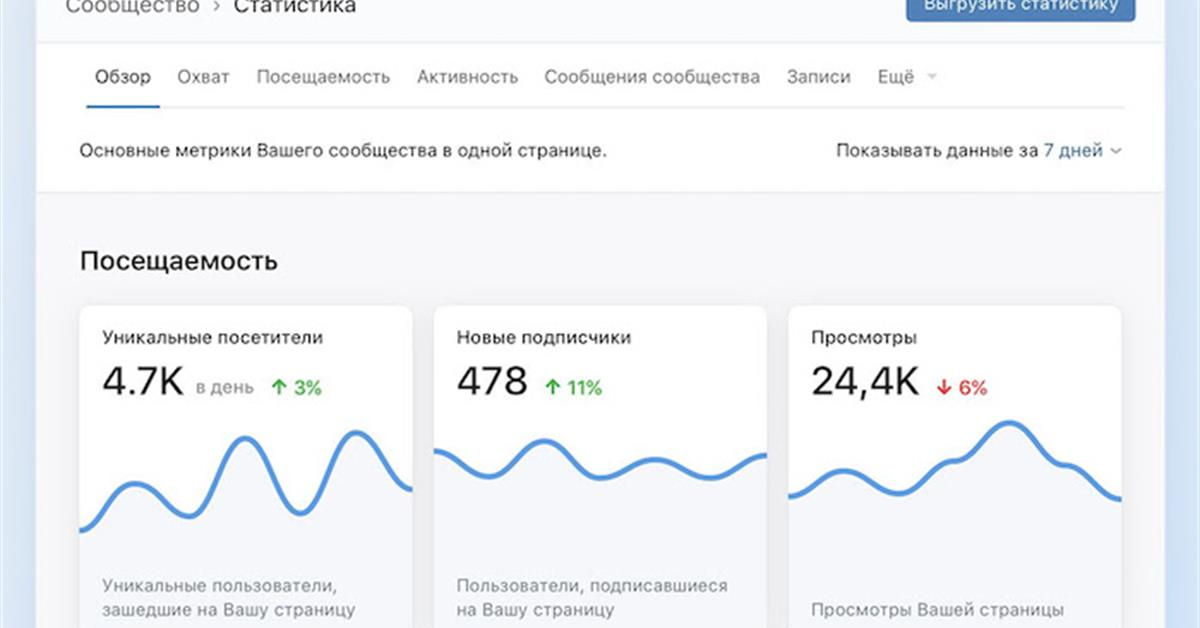
Task: Click the Просмотры line chart
Action: [955, 465]
